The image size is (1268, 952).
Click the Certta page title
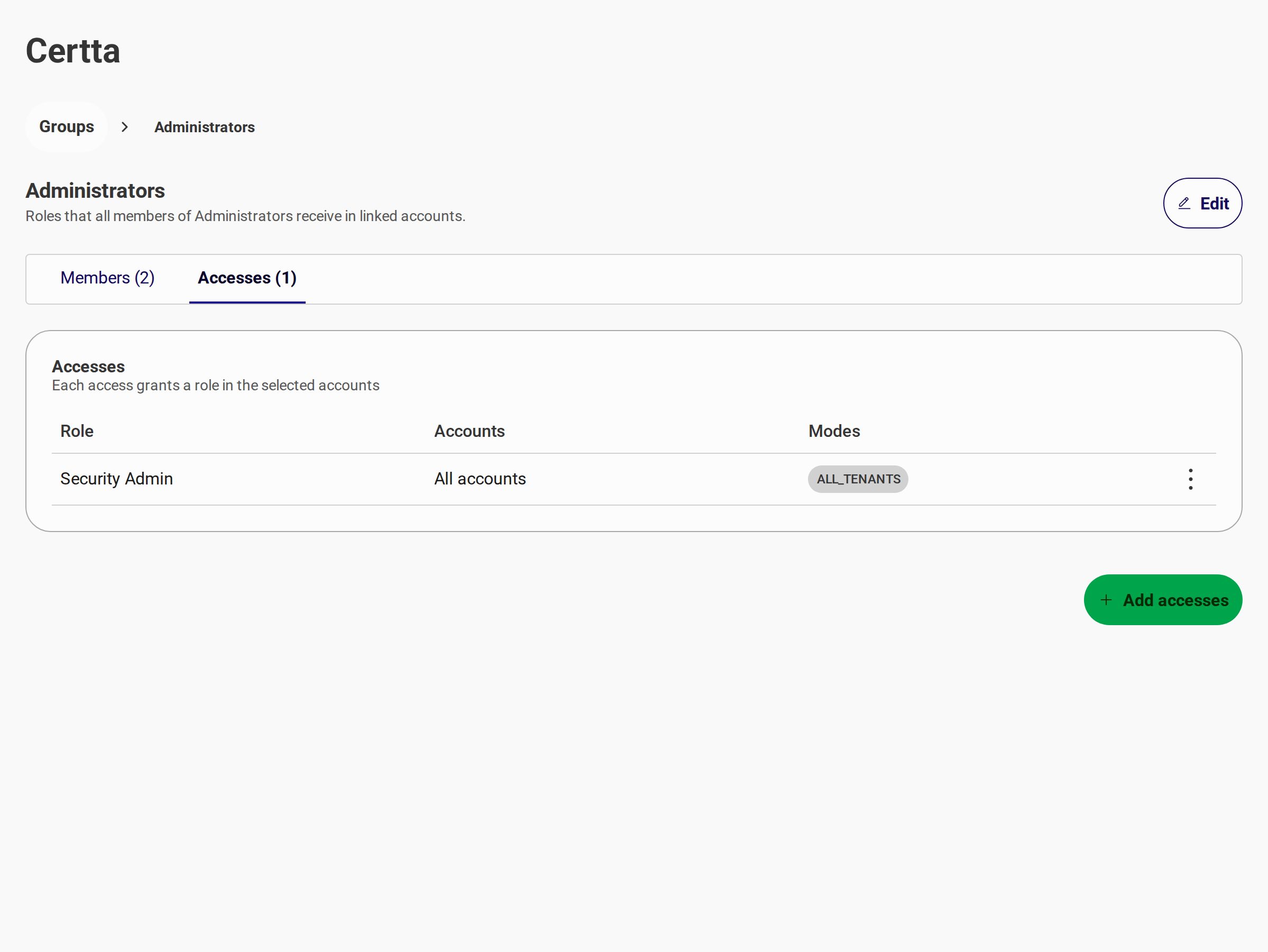73,51
